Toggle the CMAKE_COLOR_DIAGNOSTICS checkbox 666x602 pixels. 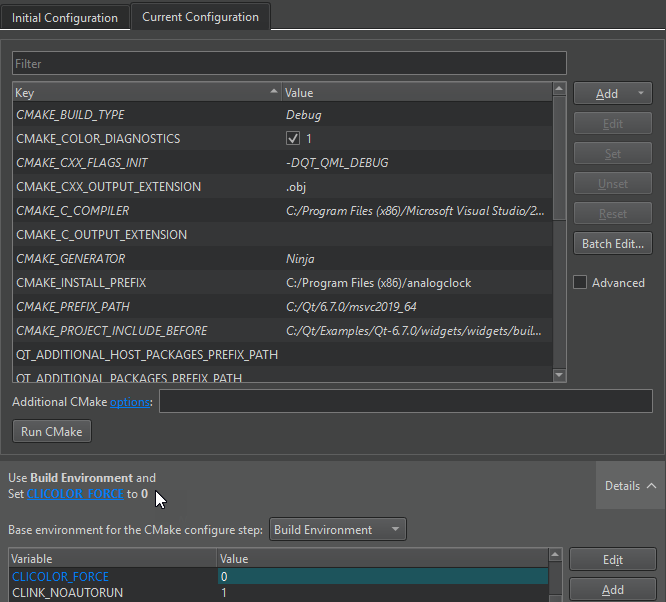coord(293,139)
